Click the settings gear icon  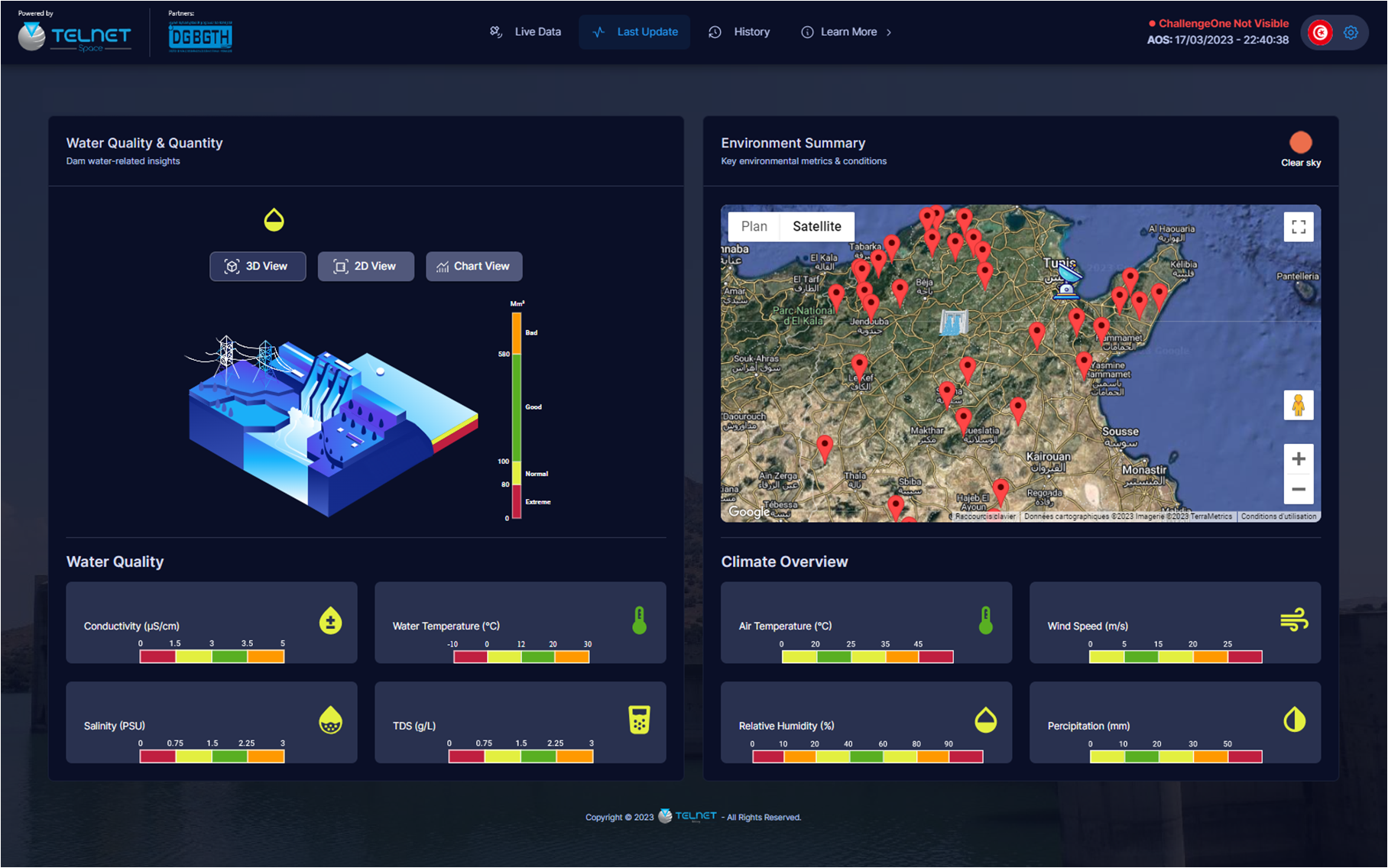click(x=1351, y=33)
